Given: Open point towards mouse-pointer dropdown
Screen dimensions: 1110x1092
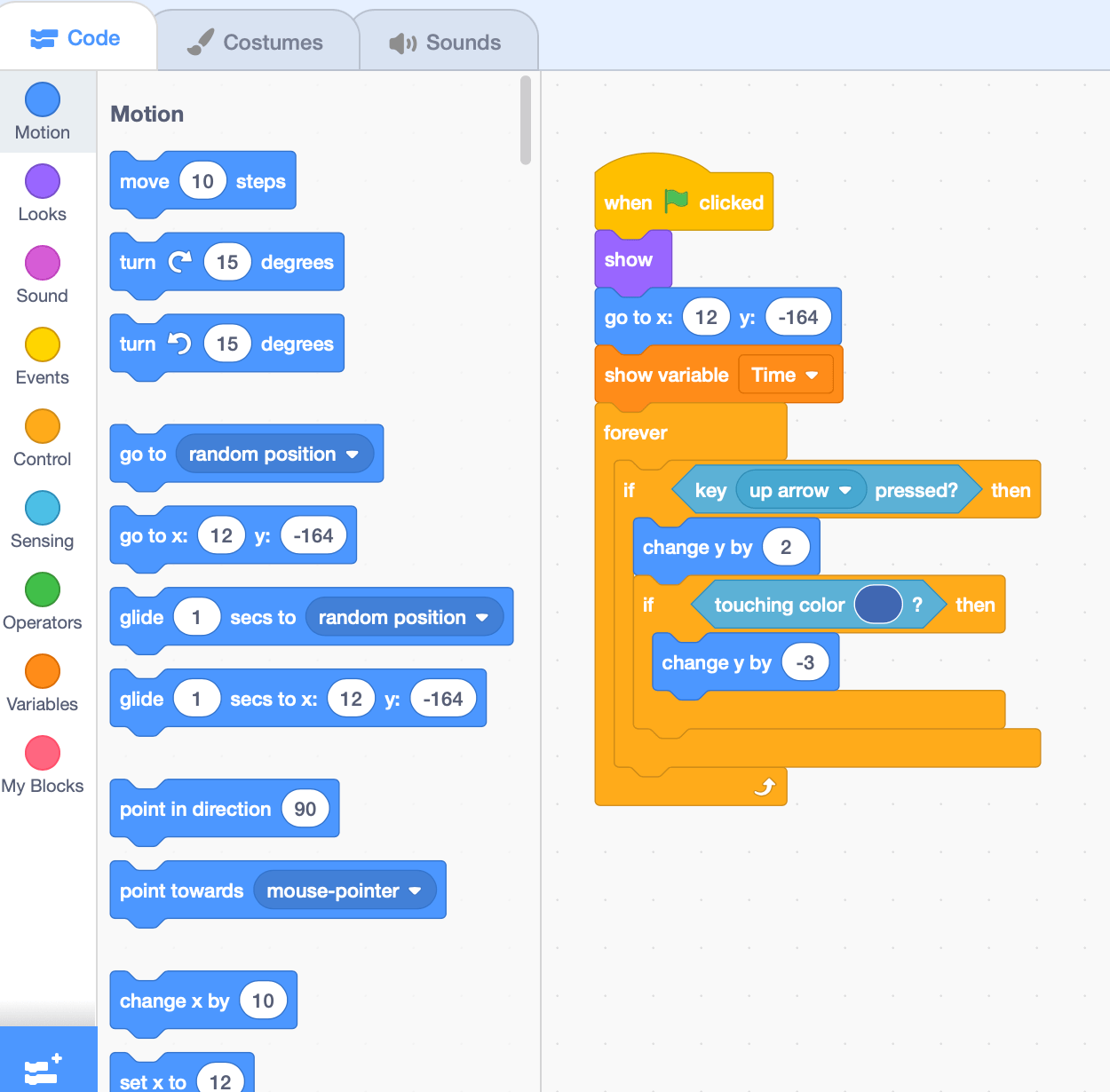Looking at the screenshot, I should point(345,890).
